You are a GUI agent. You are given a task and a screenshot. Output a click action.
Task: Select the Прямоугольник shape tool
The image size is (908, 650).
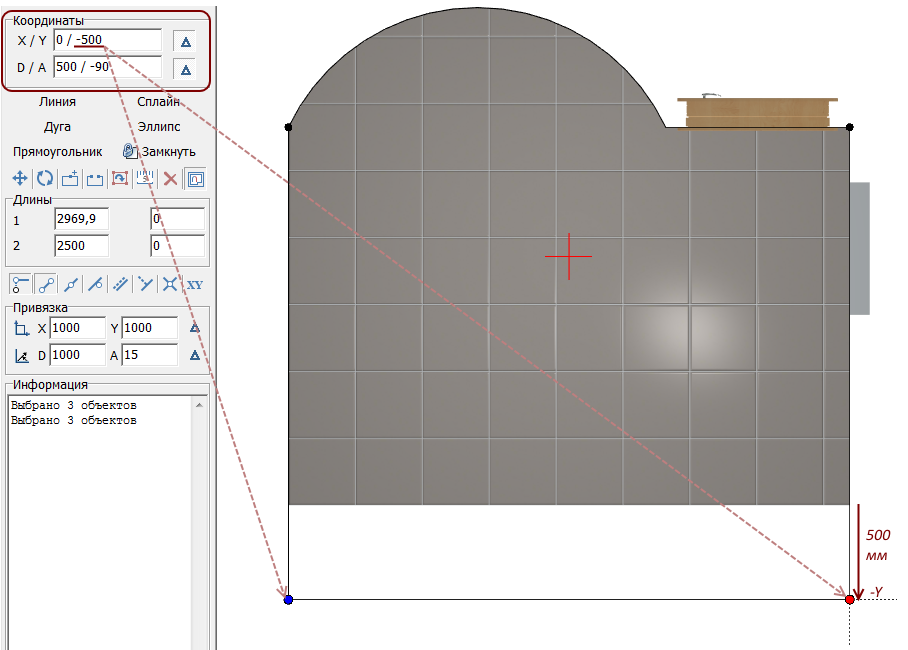coord(58,152)
